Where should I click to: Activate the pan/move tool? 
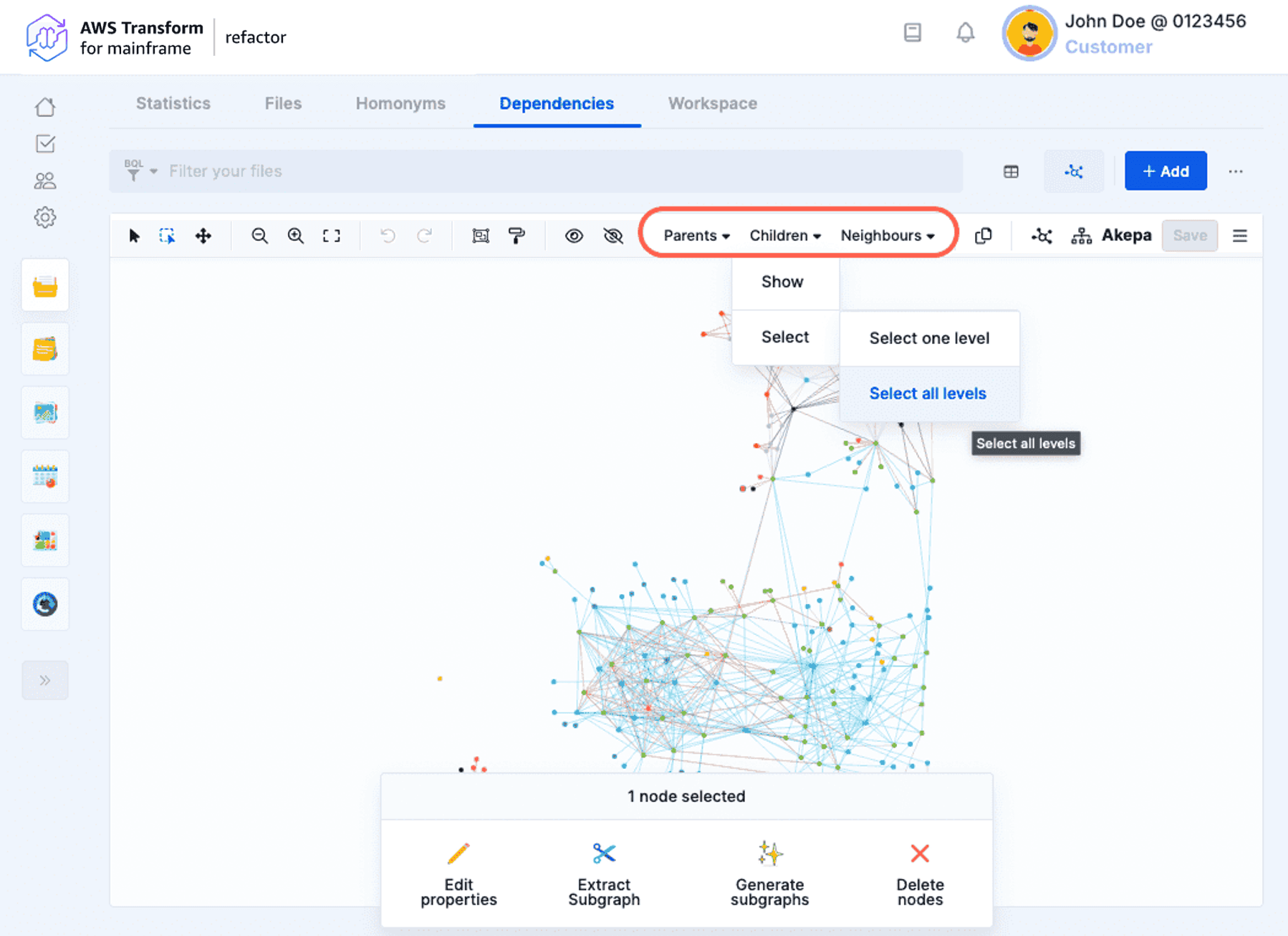coord(203,236)
